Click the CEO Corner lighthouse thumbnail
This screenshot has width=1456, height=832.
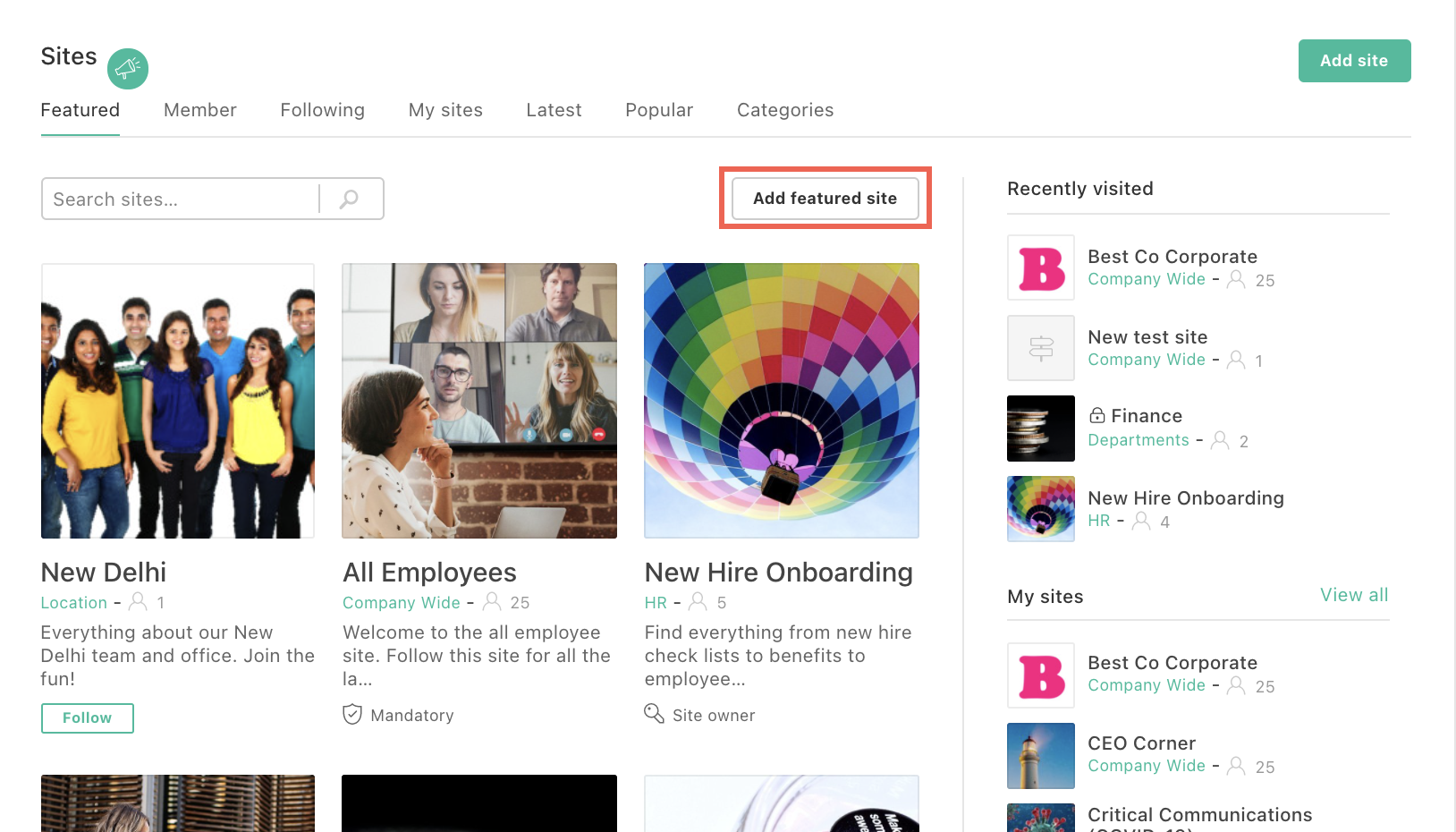[x=1041, y=756]
